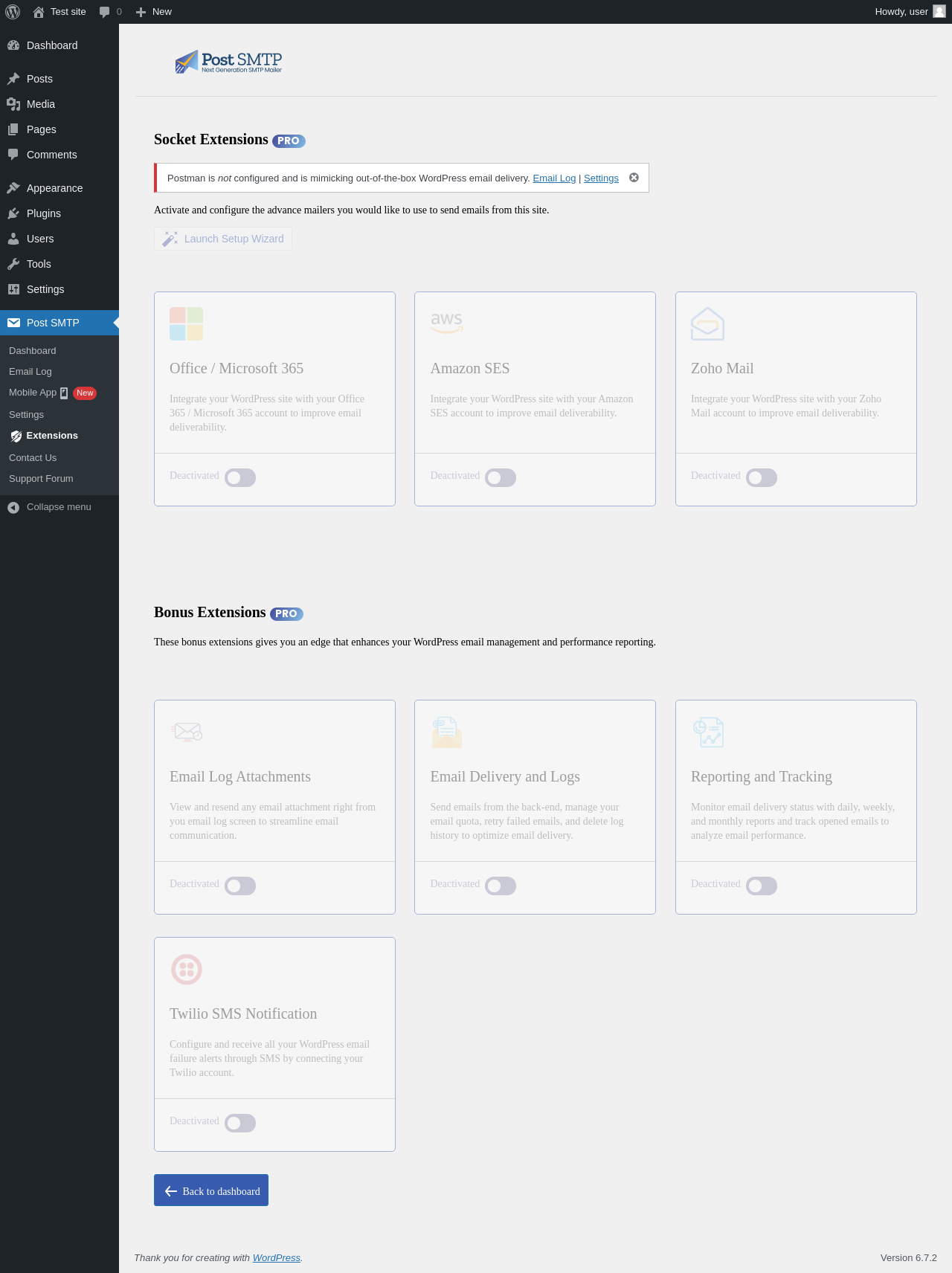
Task: Click the plus New icon in admin bar
Action: pos(141,12)
